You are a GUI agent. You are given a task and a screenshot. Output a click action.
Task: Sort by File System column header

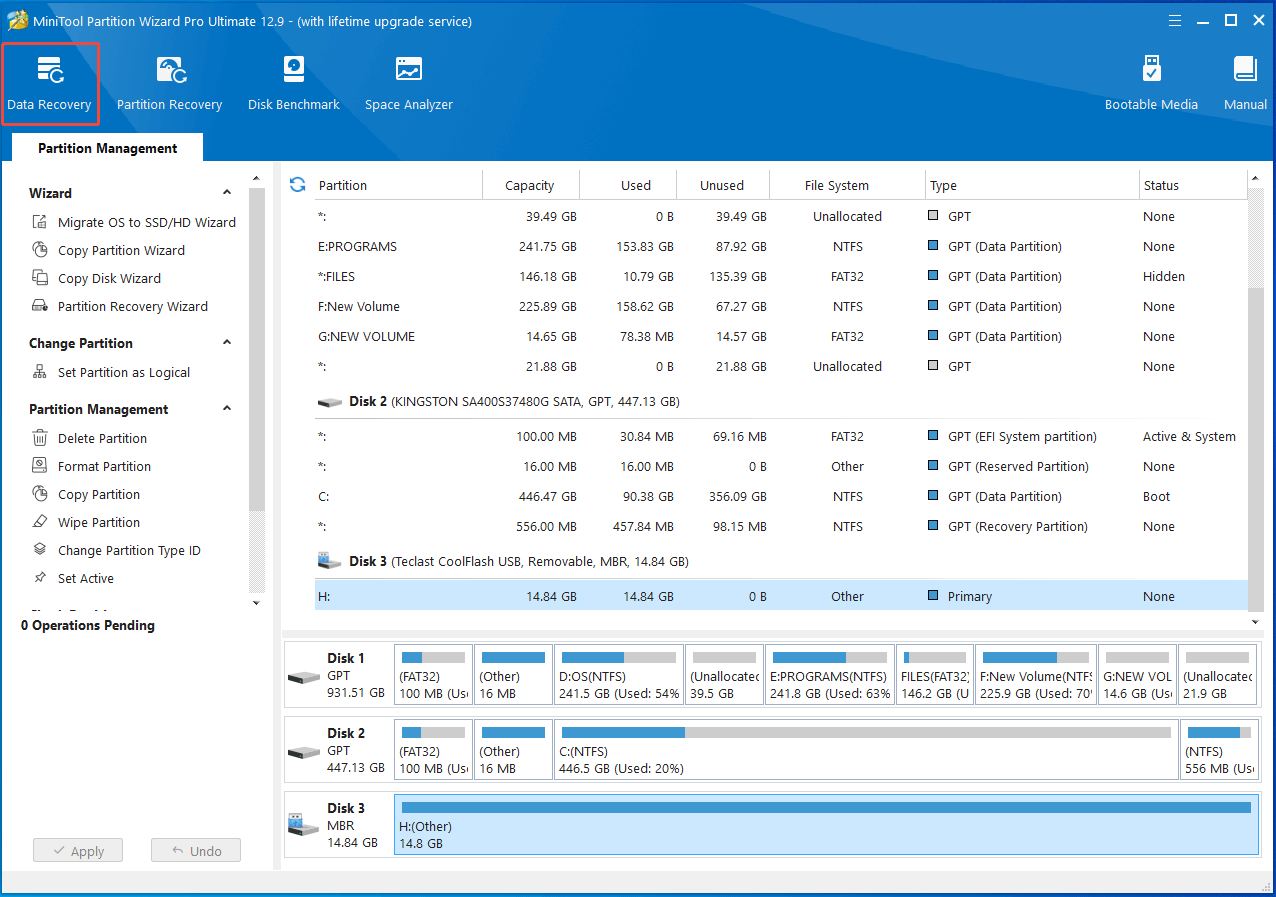pos(847,185)
